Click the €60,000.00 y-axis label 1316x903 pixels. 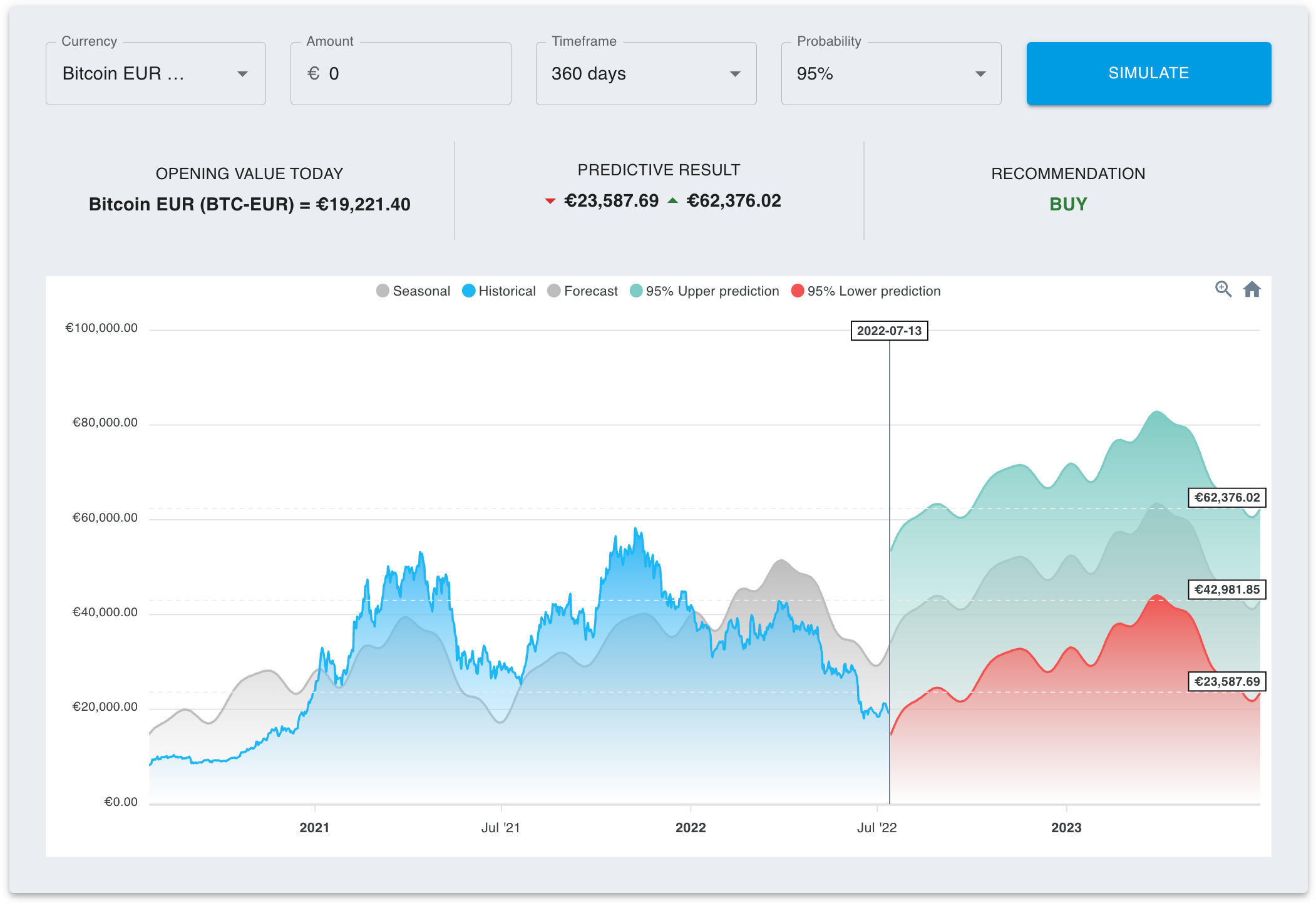105,518
